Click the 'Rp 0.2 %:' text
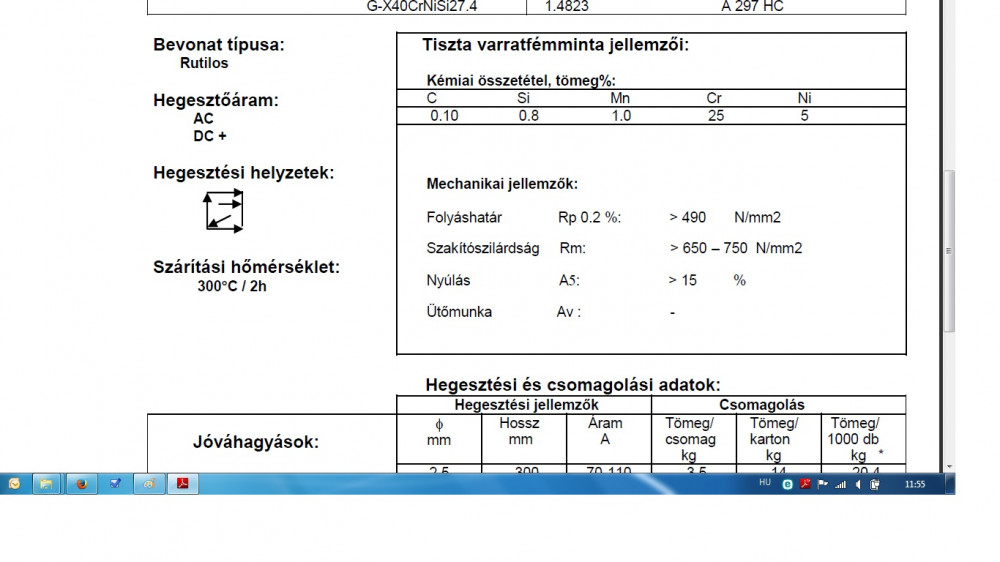The width and height of the screenshot is (1000, 562). click(589, 218)
